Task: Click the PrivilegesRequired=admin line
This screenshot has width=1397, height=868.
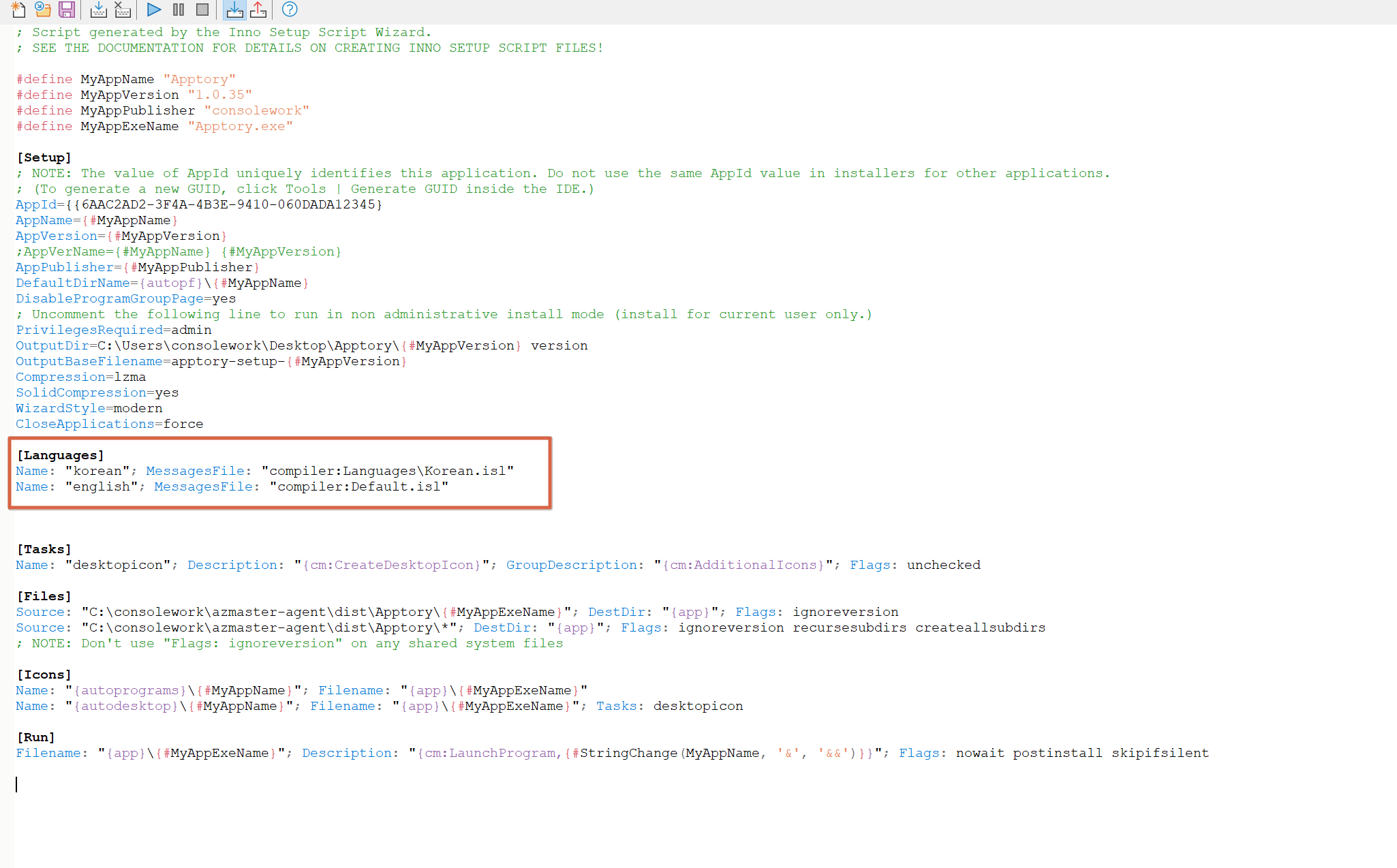Action: 114,330
